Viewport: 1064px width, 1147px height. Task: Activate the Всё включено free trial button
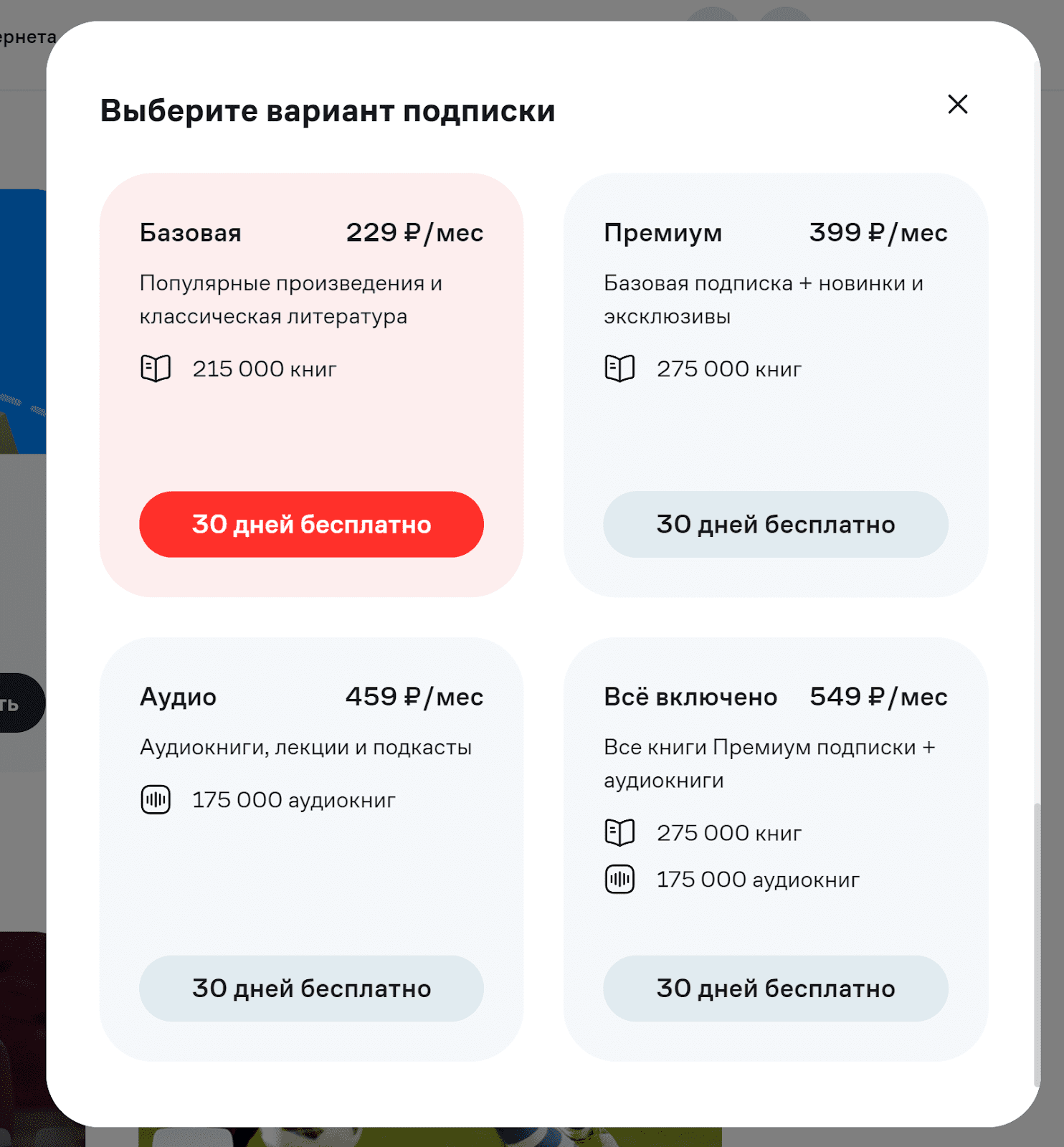(x=775, y=988)
